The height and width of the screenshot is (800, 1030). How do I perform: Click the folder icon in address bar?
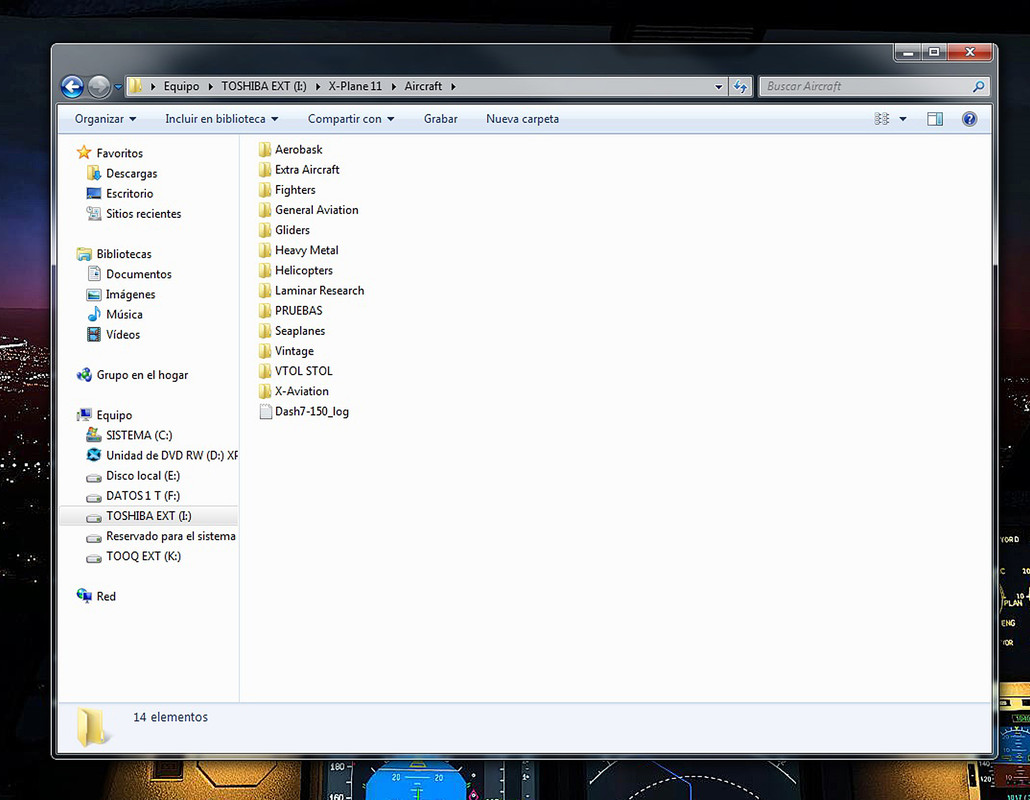[x=135, y=86]
